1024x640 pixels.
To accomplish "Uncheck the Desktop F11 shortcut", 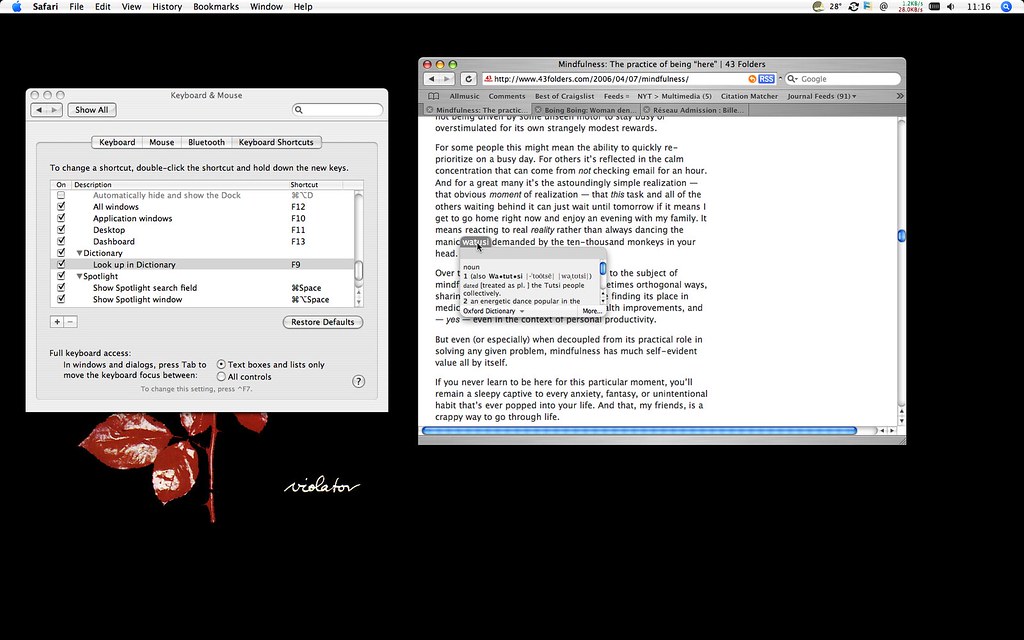I will pos(61,230).
